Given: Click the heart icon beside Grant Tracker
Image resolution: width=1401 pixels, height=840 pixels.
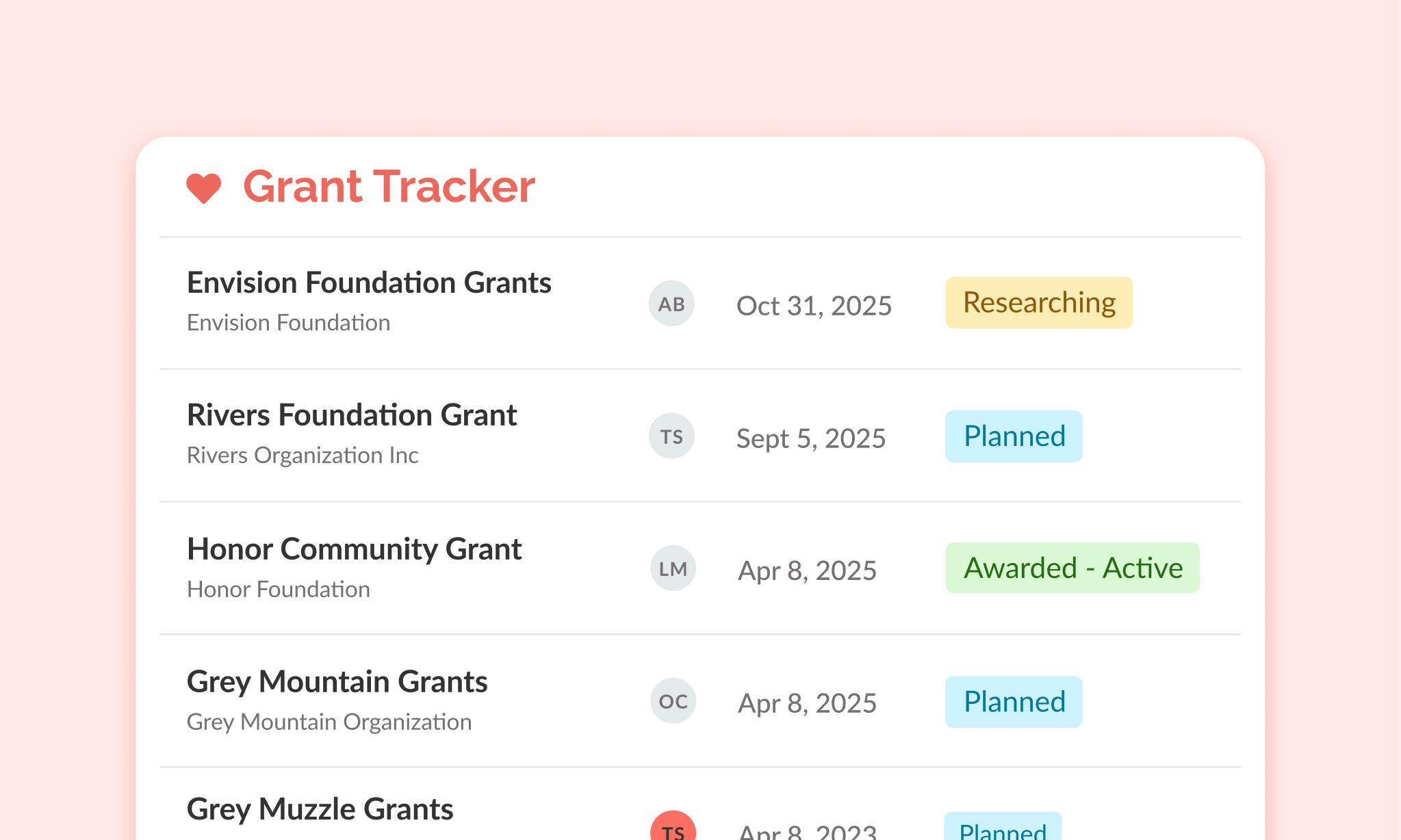Looking at the screenshot, I should point(203,186).
